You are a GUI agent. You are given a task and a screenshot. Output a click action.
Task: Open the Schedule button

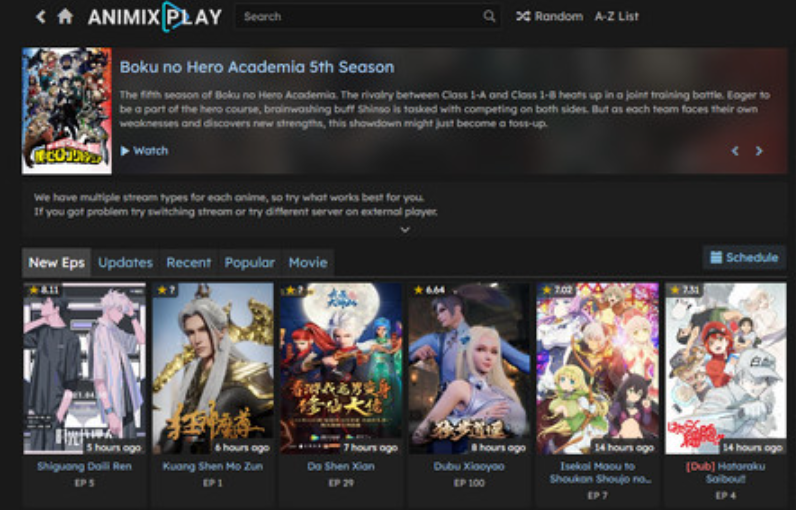click(x=744, y=257)
